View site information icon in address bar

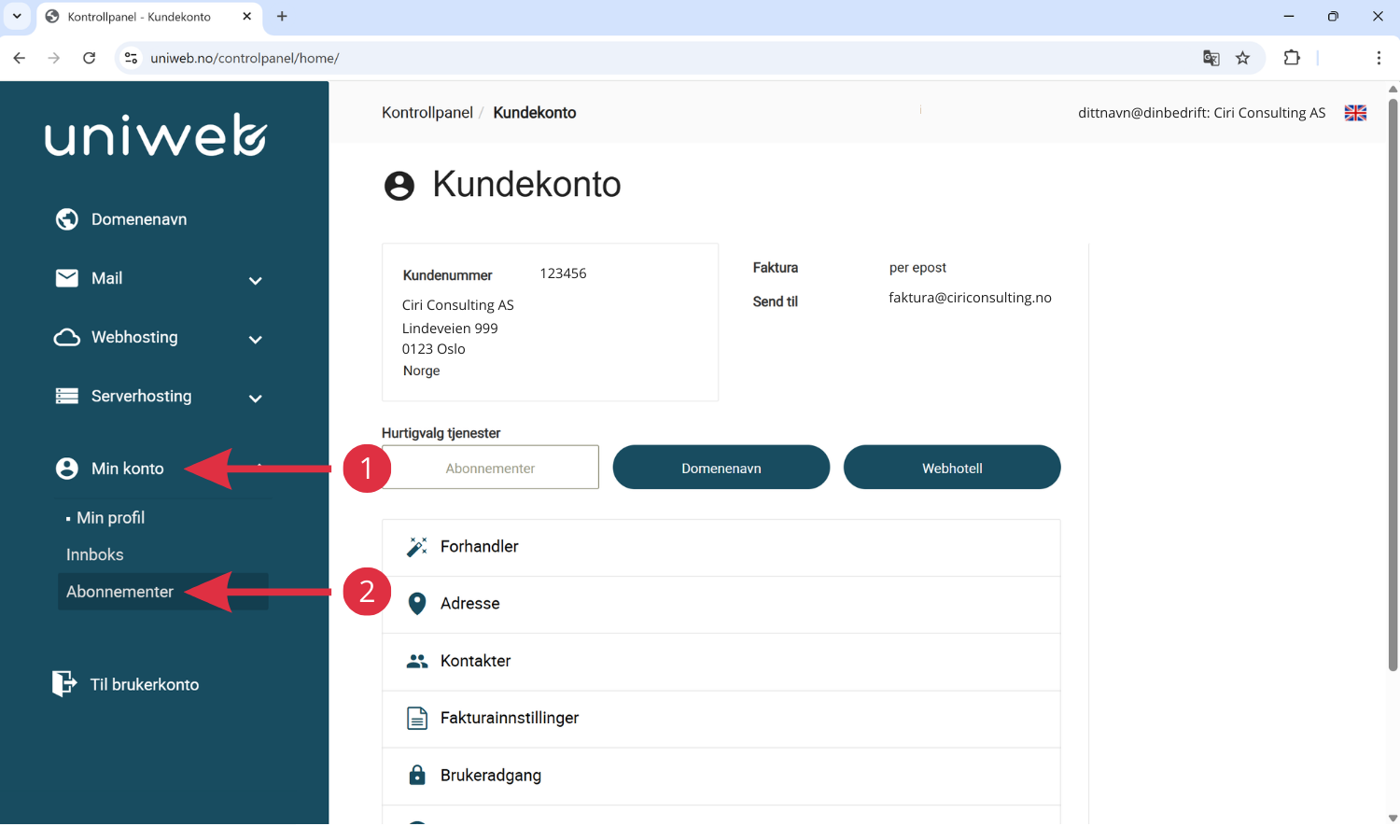click(x=132, y=58)
